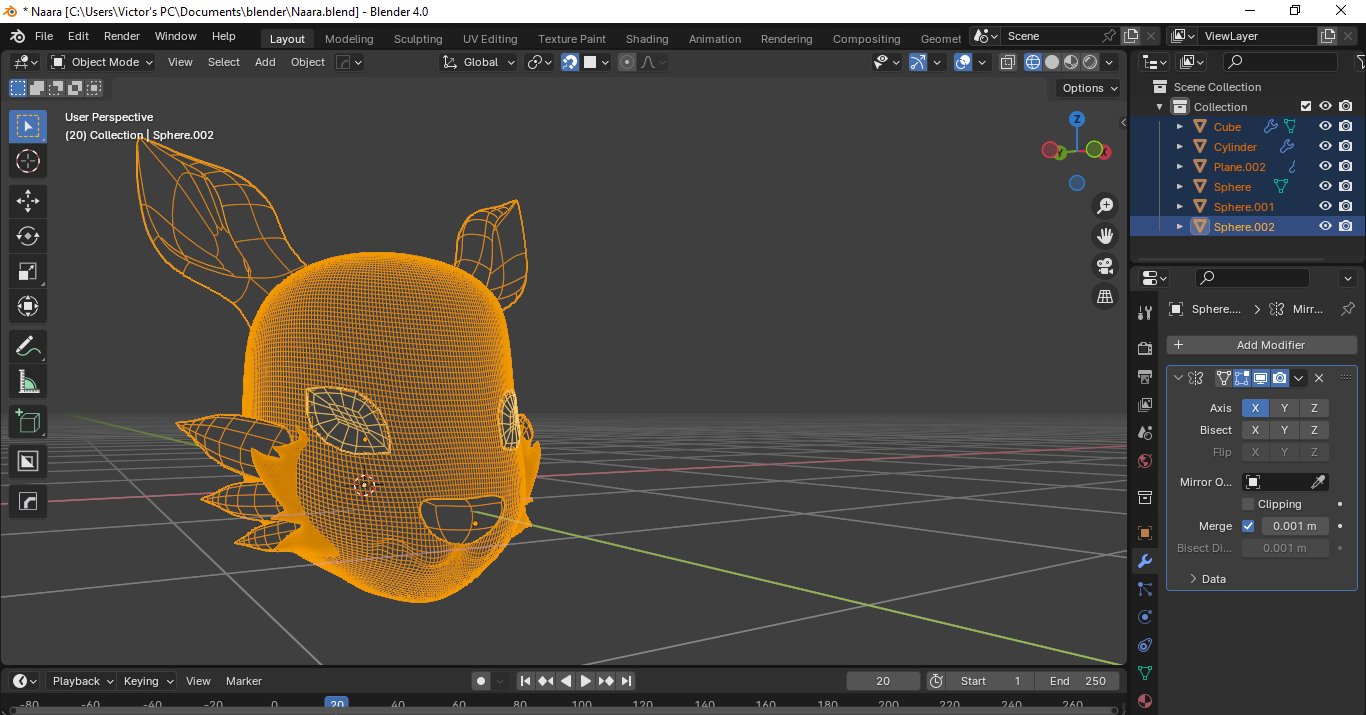Open the Output properties tab
Image resolution: width=1366 pixels, height=715 pixels.
coord(1145,376)
